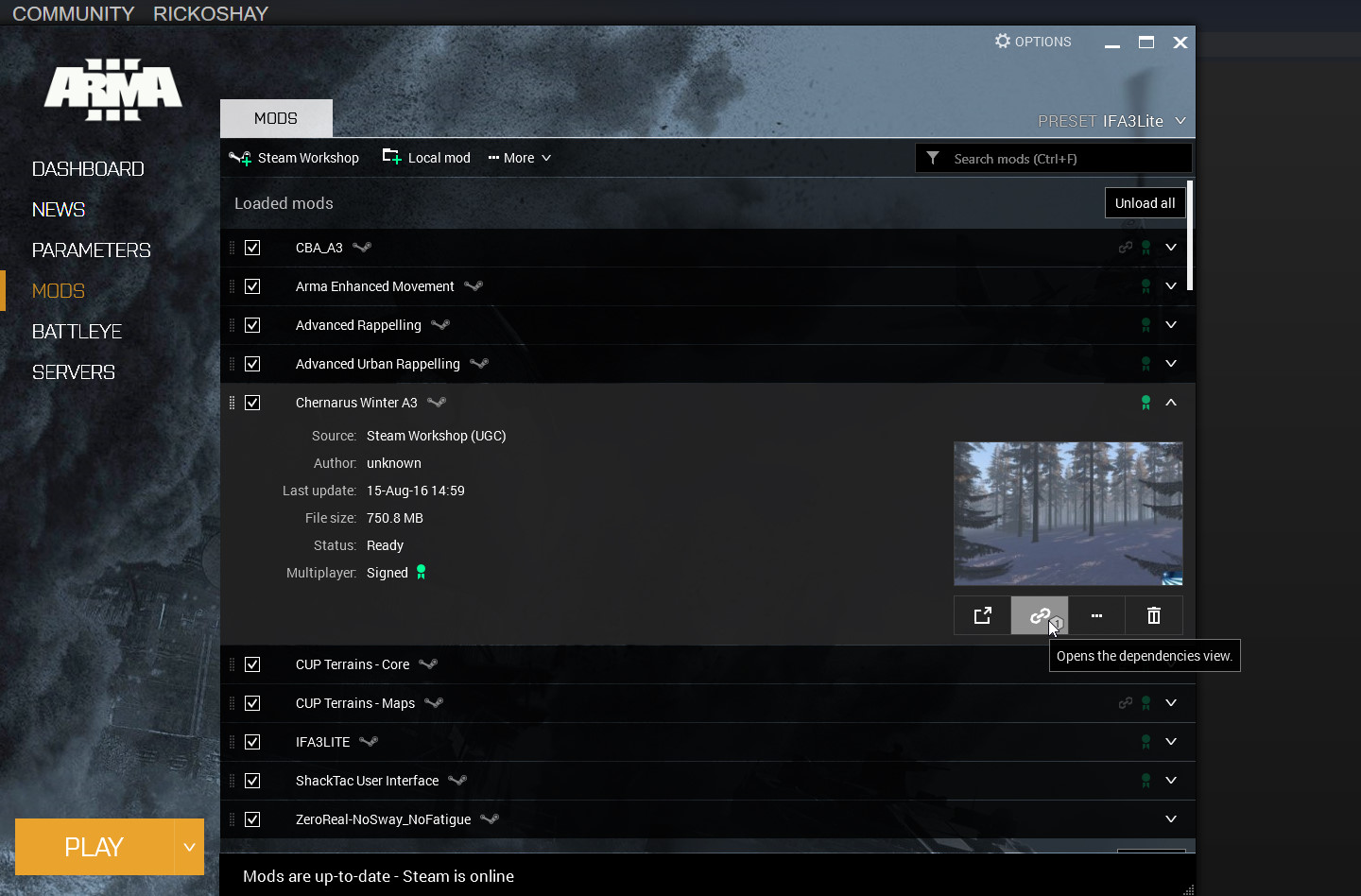The width and height of the screenshot is (1361, 896).
Task: Go to the Dashboard section
Action: 88,169
